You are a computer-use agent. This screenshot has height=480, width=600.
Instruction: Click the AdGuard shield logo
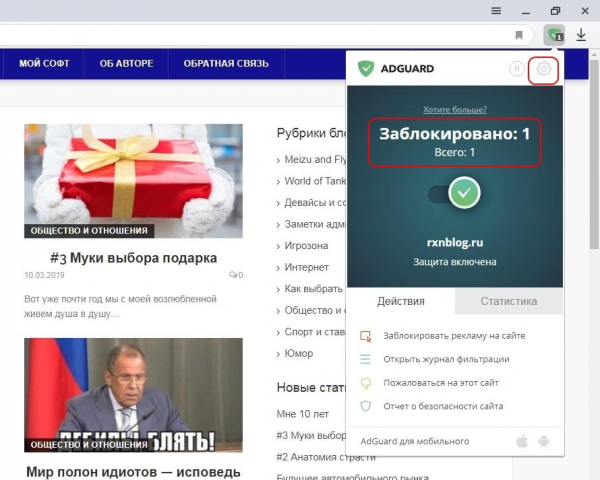[x=366, y=69]
